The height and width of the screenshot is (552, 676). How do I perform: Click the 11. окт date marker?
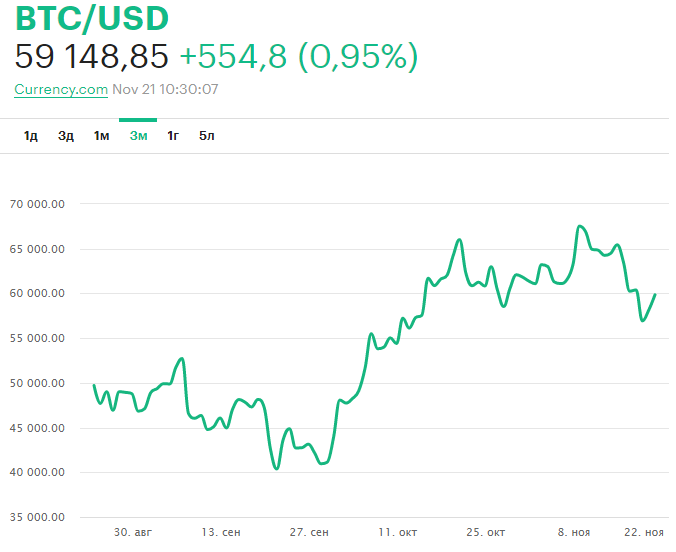(x=399, y=533)
